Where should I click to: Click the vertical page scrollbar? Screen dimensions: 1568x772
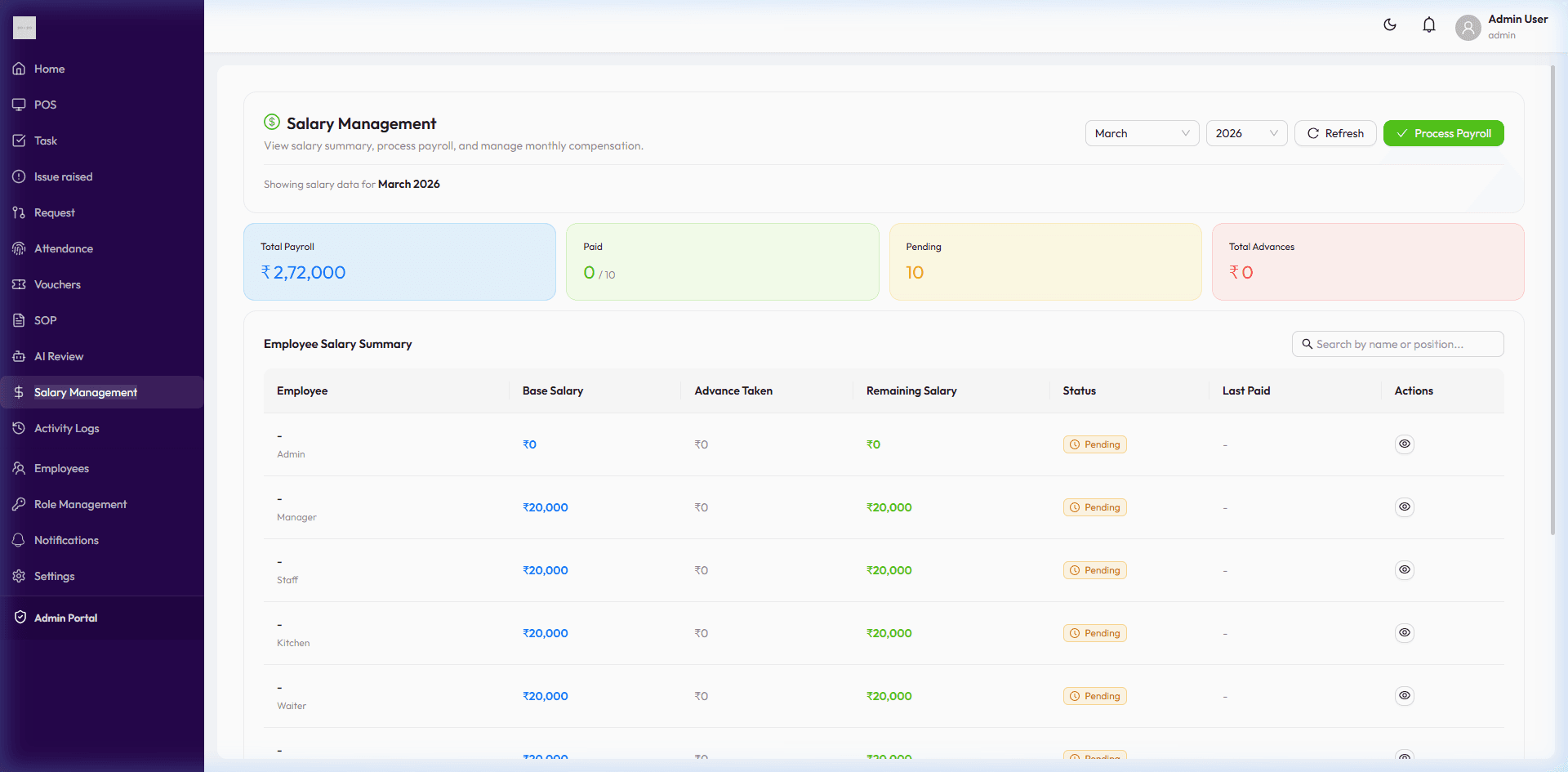[x=1552, y=302]
